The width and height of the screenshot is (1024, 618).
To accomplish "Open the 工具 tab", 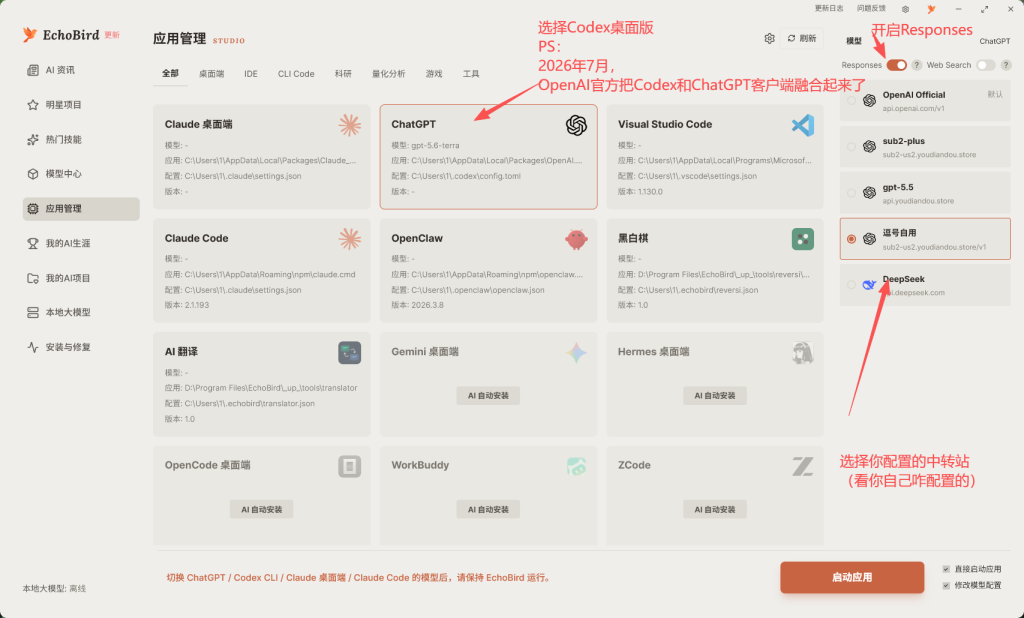I will [471, 74].
